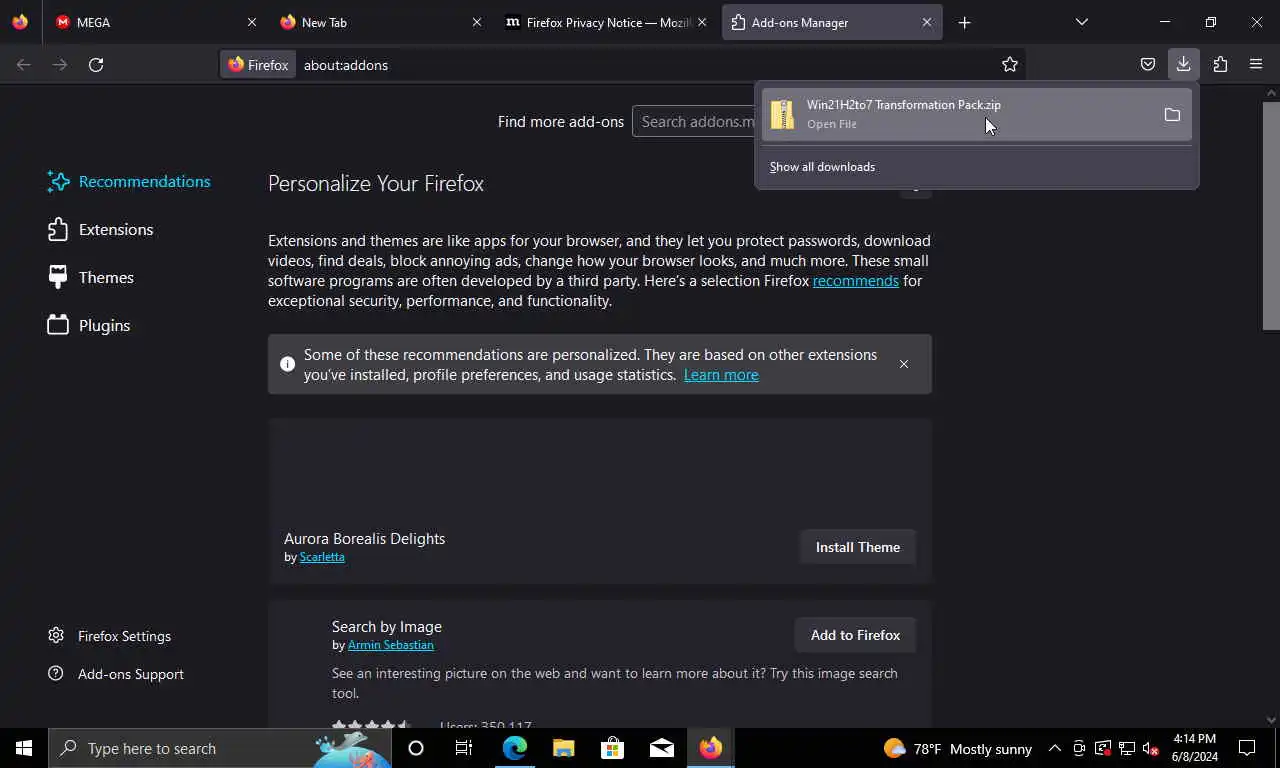Viewport: 1280px width, 768px height.
Task: Show the downloaded zip in its folder
Action: (1172, 114)
